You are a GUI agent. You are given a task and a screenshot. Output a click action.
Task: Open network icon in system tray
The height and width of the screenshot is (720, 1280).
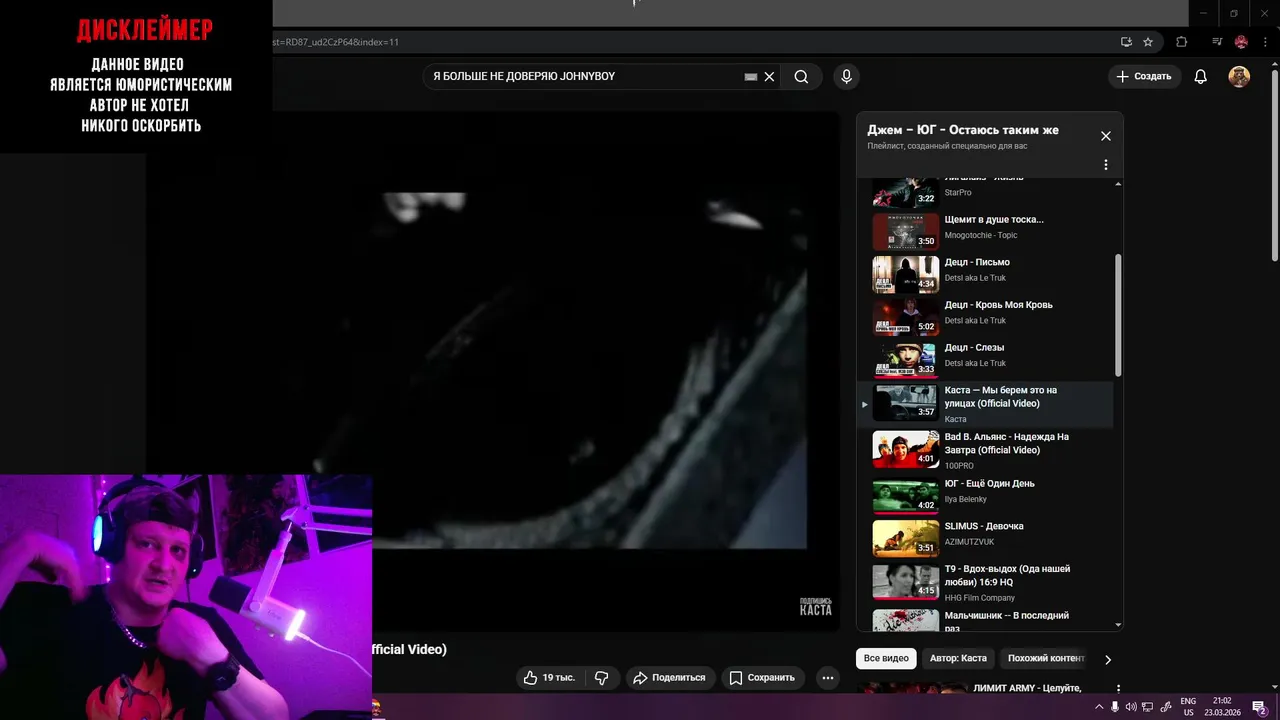coord(1148,707)
